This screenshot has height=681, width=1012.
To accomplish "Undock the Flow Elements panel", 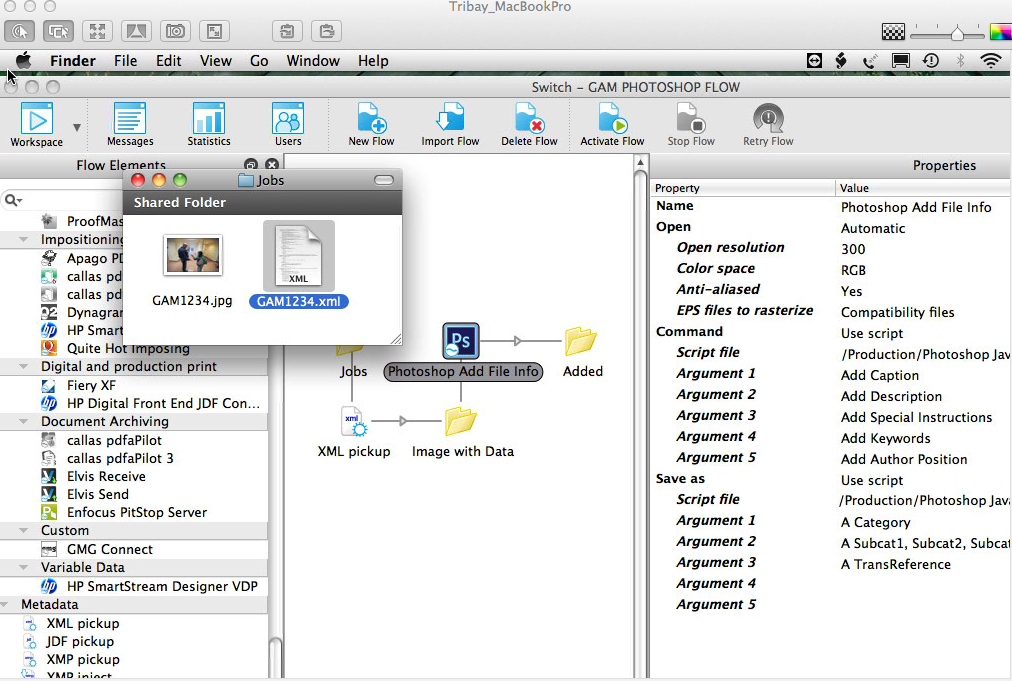I will (x=251, y=165).
